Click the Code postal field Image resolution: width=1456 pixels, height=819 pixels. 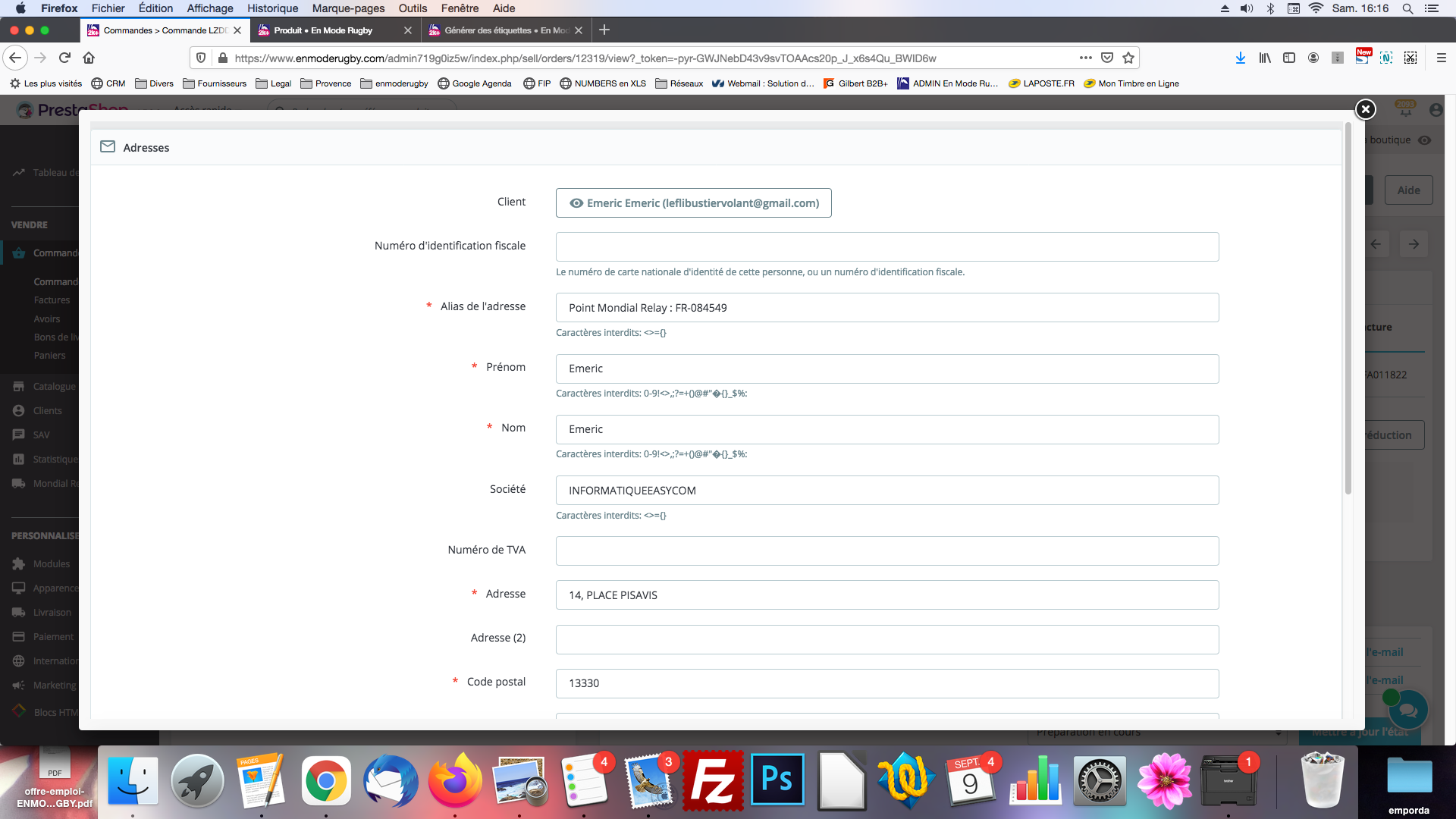click(x=887, y=683)
